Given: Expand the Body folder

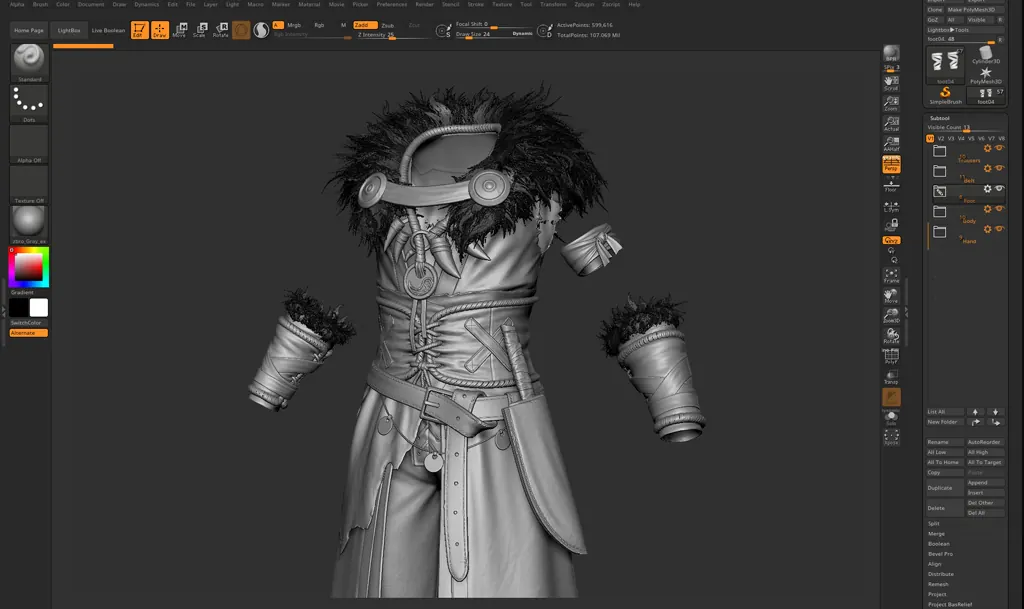Looking at the screenshot, I should click(x=940, y=211).
